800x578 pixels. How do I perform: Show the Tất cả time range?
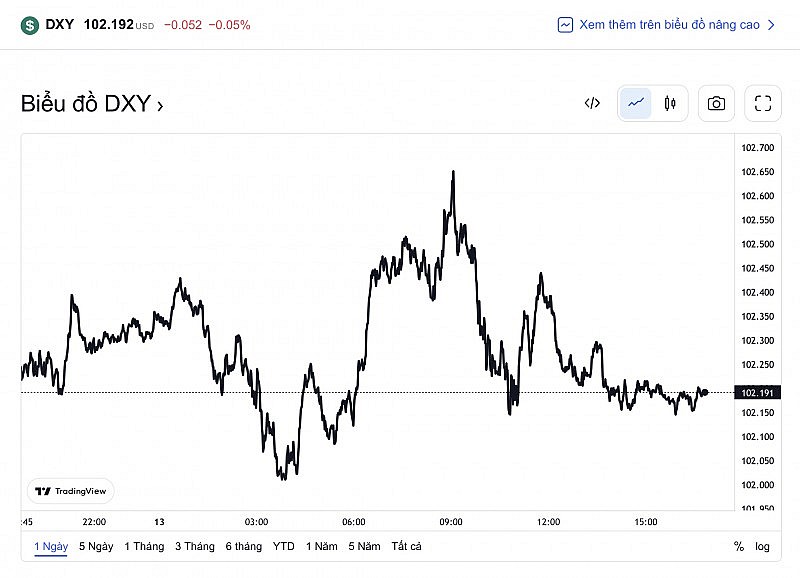pyautogui.click(x=407, y=546)
